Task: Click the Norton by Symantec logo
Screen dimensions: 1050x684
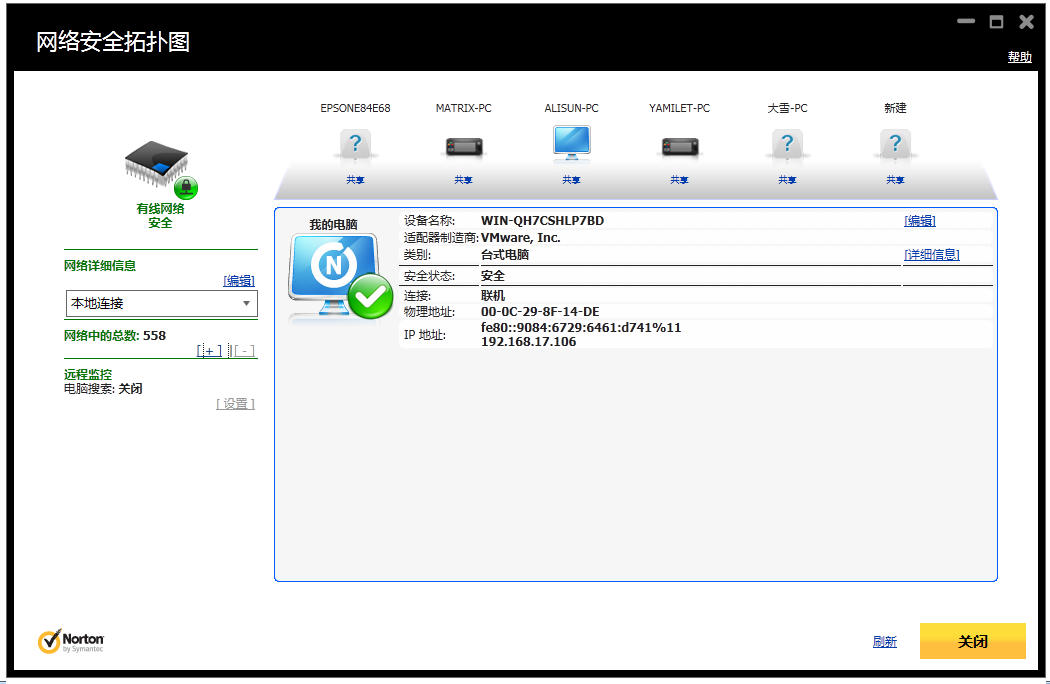Action: [x=71, y=641]
